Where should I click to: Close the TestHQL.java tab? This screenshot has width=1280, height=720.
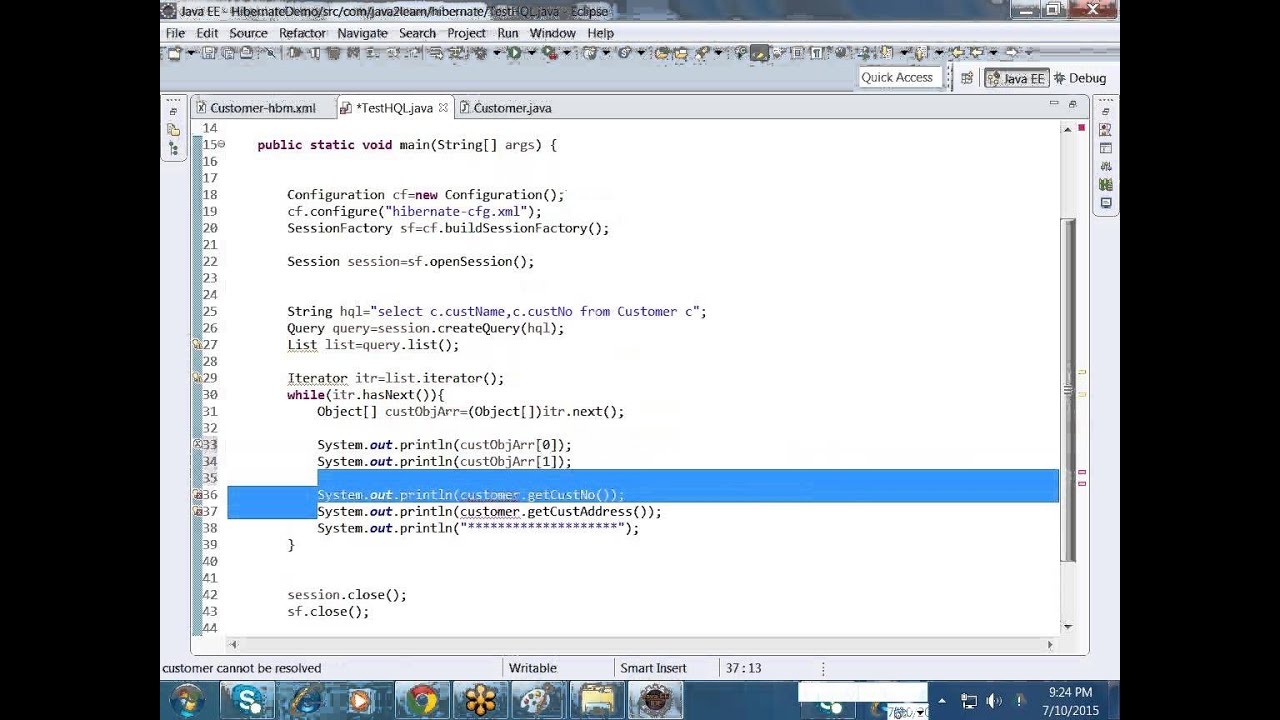[443, 108]
